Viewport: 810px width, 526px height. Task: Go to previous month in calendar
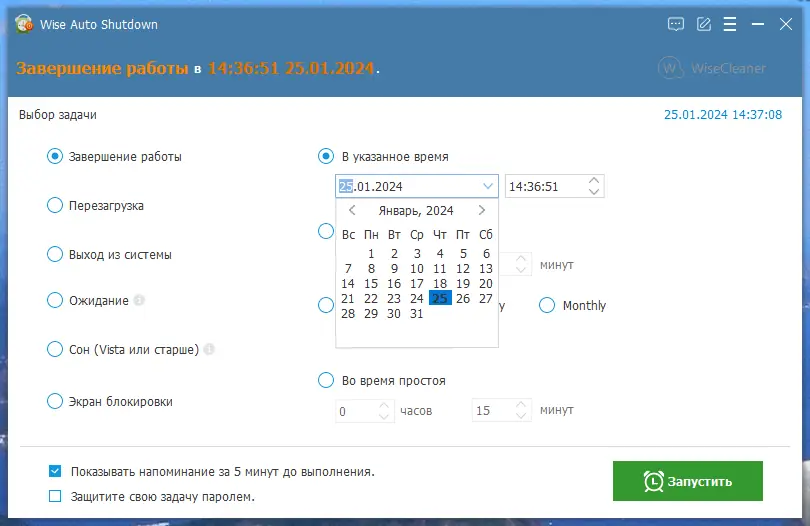[352, 210]
